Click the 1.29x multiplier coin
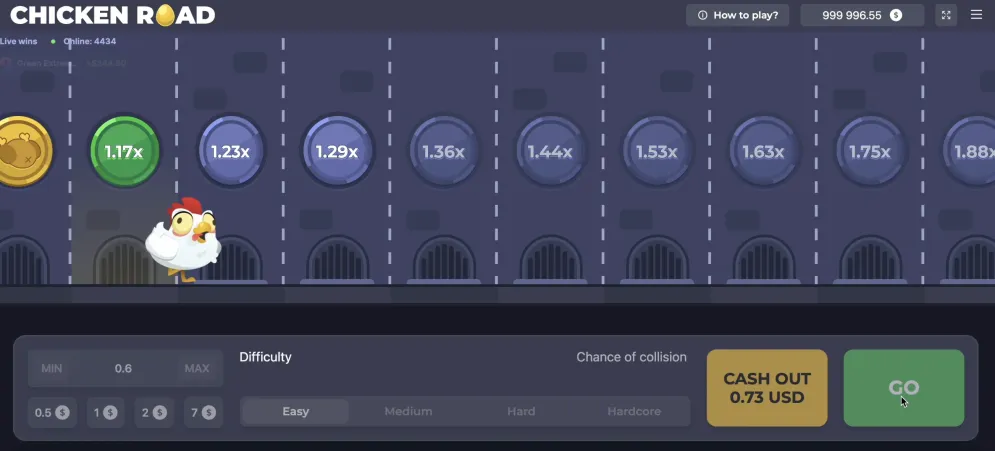This screenshot has width=995, height=451. coord(337,152)
